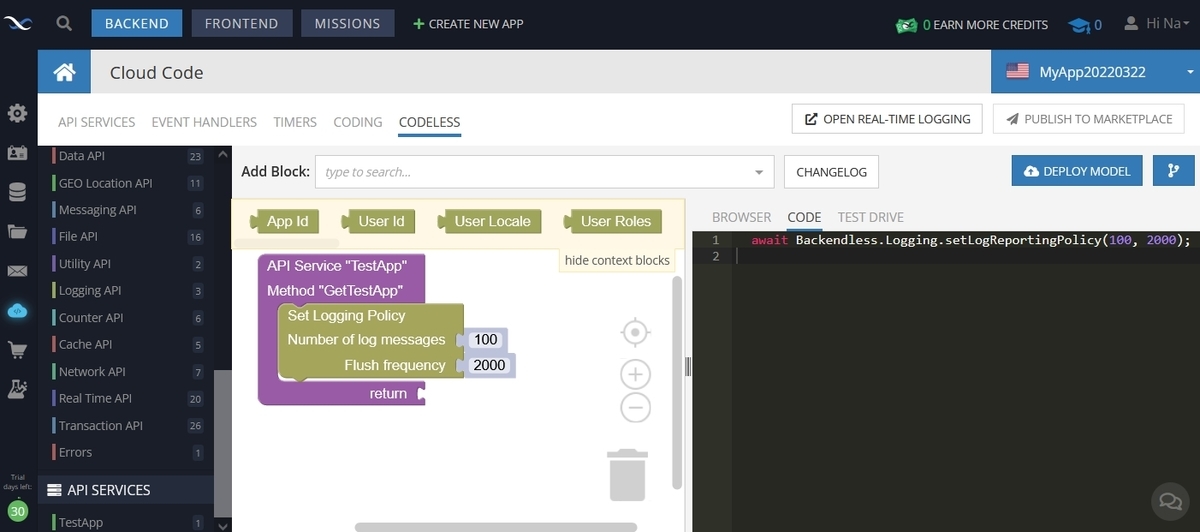Switch to the FRONTEND tab

(242, 23)
